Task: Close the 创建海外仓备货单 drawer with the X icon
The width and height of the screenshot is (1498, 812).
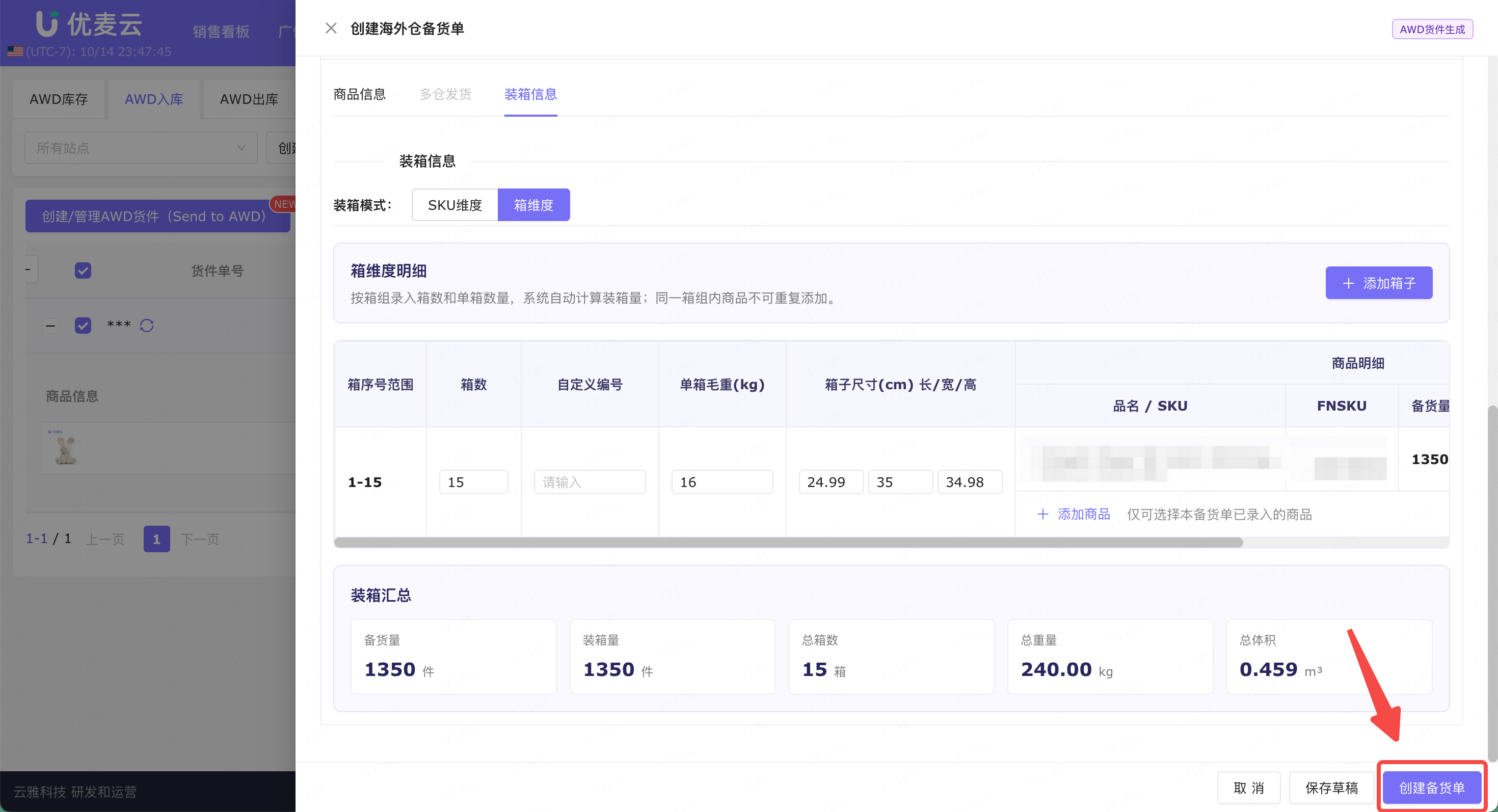Action: 331,29
